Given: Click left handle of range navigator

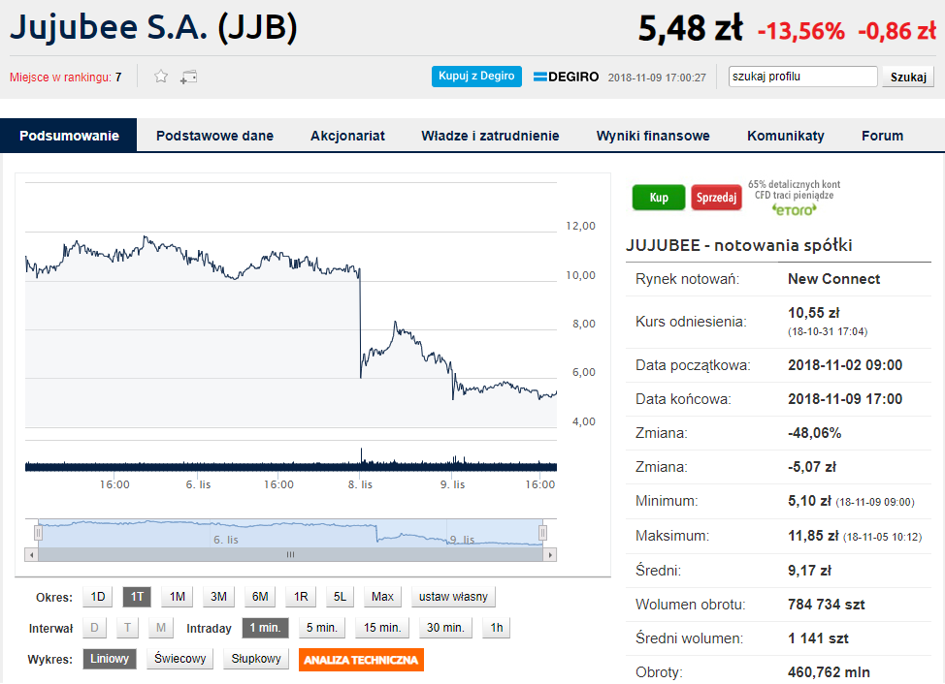Looking at the screenshot, I should tap(39, 533).
